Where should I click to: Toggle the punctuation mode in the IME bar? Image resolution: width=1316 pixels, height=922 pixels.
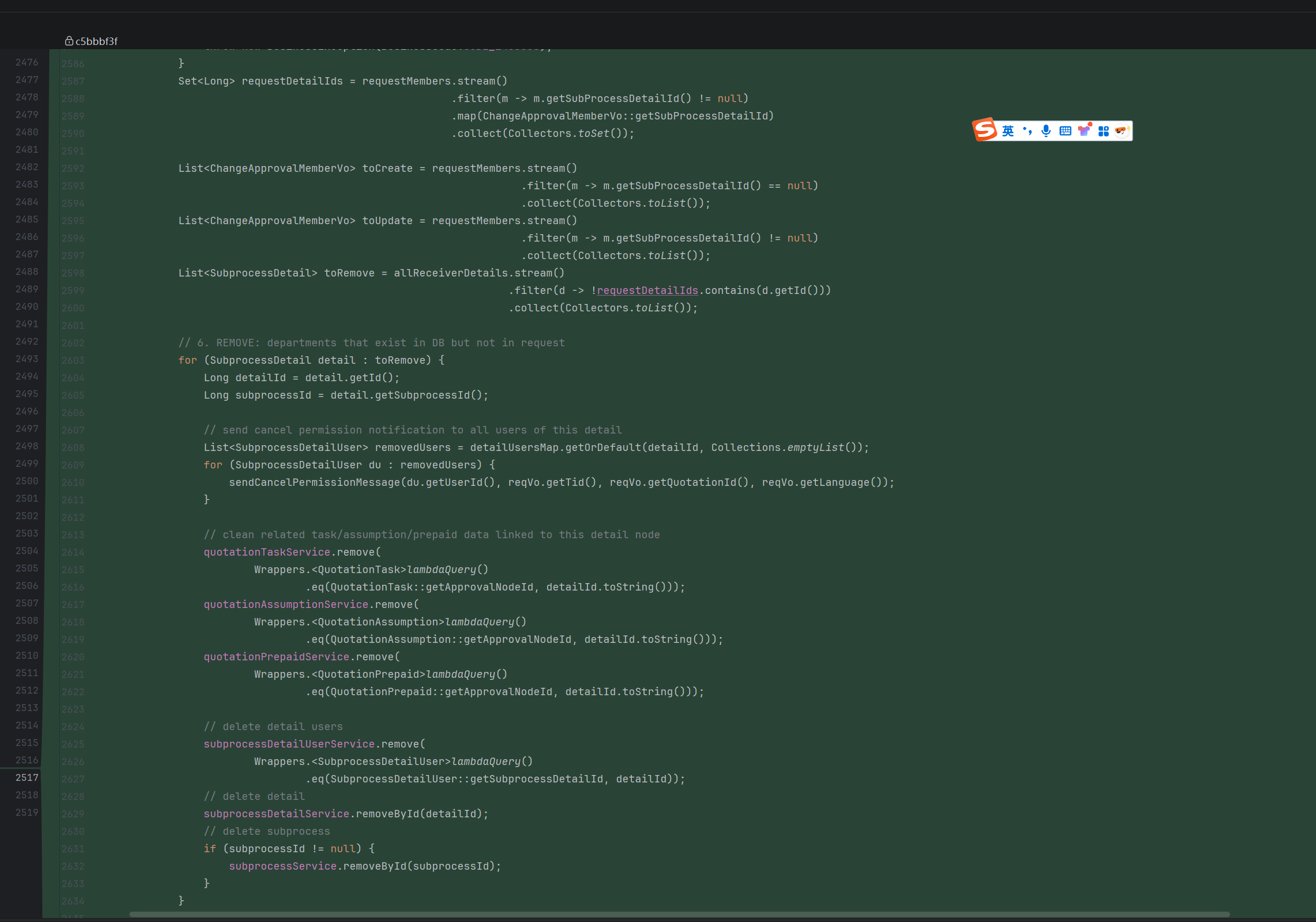point(1027,131)
